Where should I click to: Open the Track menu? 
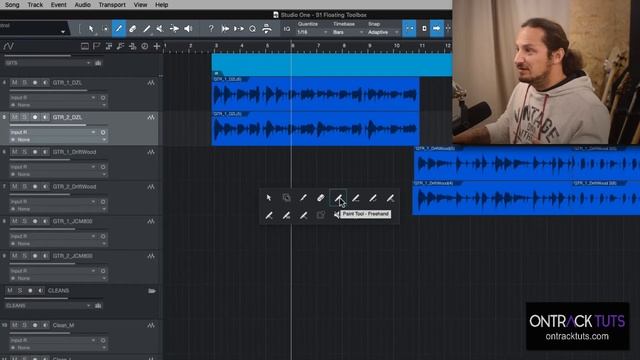tap(35, 5)
